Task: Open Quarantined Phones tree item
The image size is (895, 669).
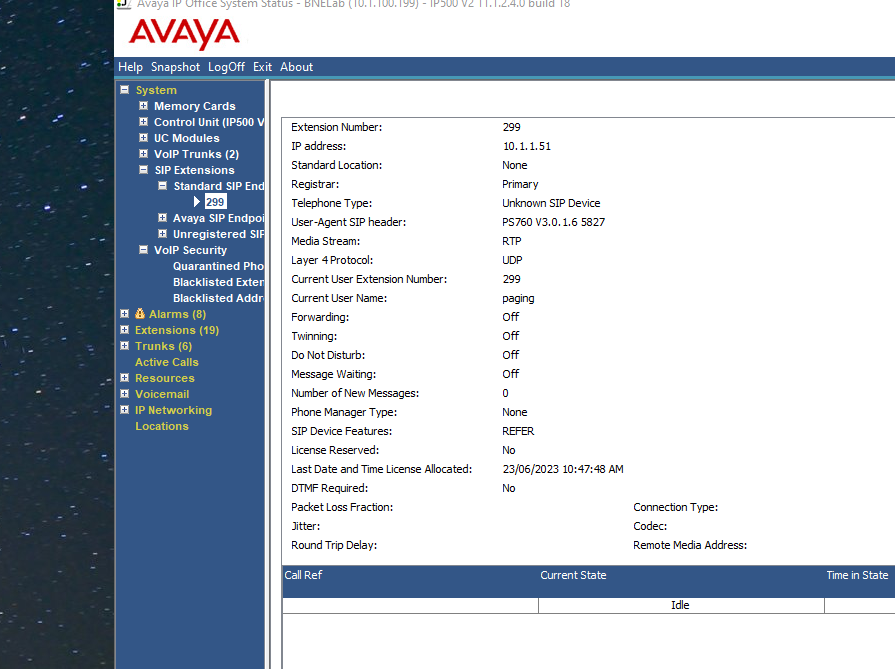Action: 218,266
